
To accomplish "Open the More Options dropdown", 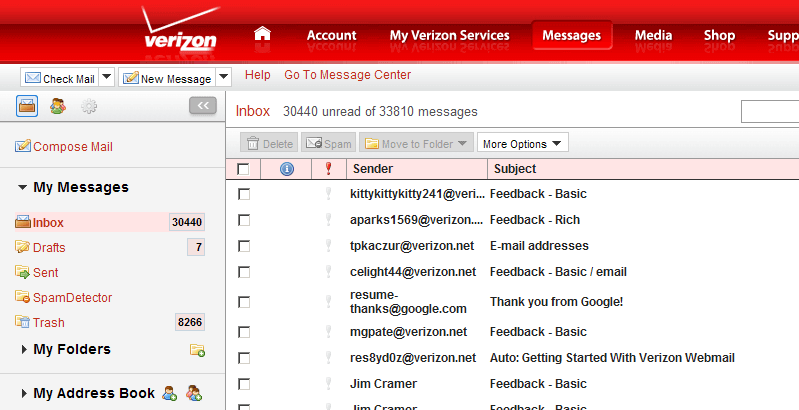I will tap(522, 144).
